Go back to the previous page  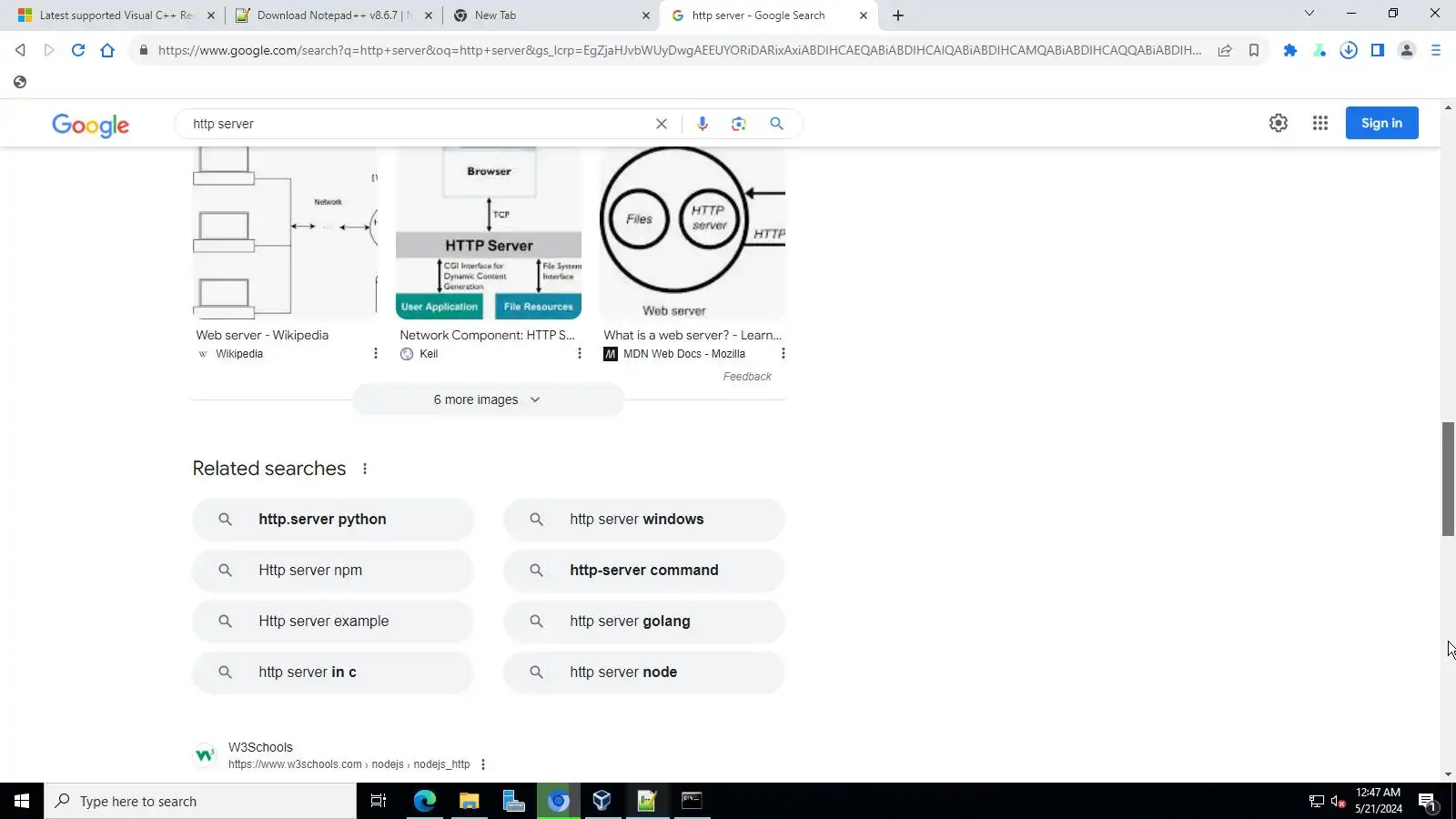click(20, 50)
